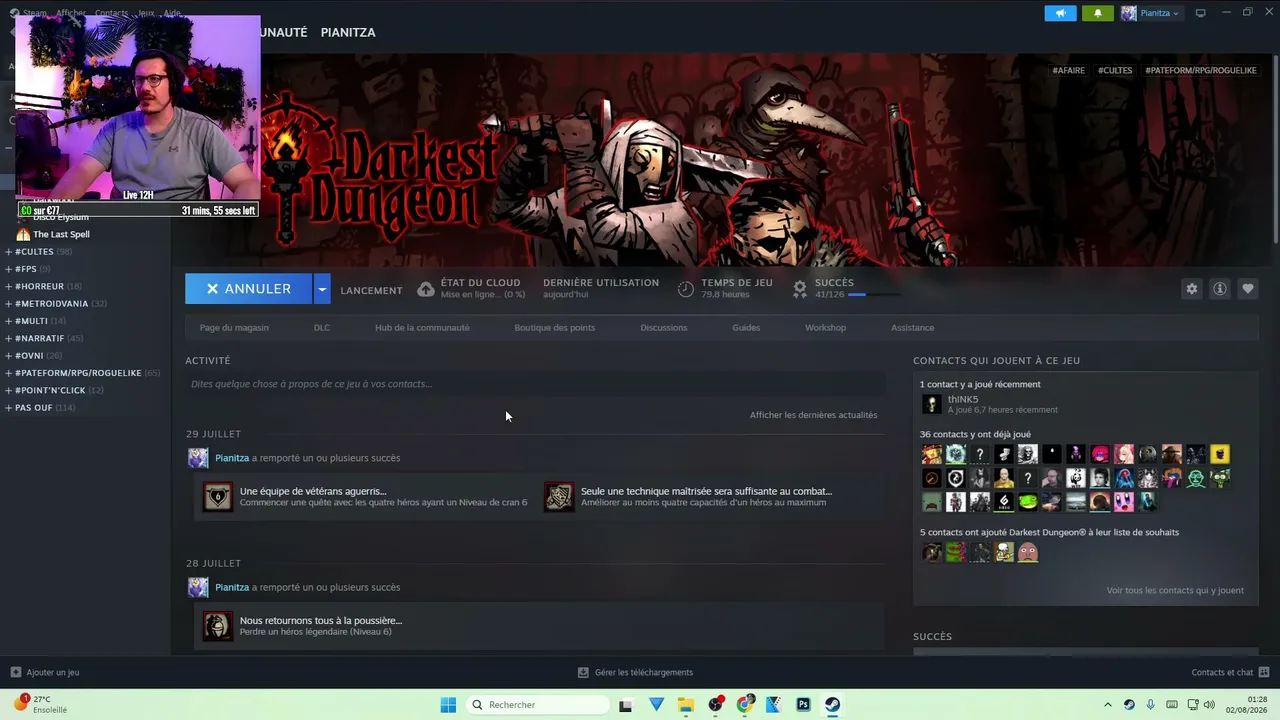Expand the #CULTES collection
The width and height of the screenshot is (1280, 720).
click(8, 252)
